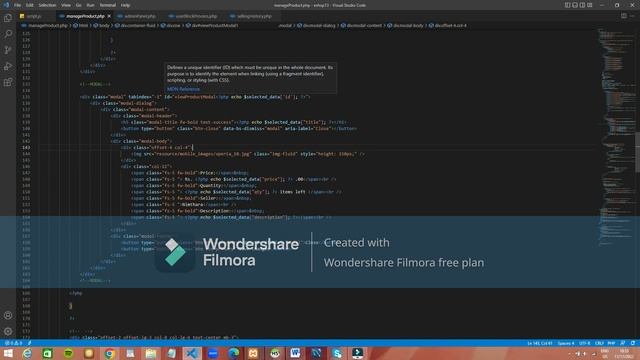
Task: Click the vertical editor scrollbar thumb
Action: click(x=638, y=152)
